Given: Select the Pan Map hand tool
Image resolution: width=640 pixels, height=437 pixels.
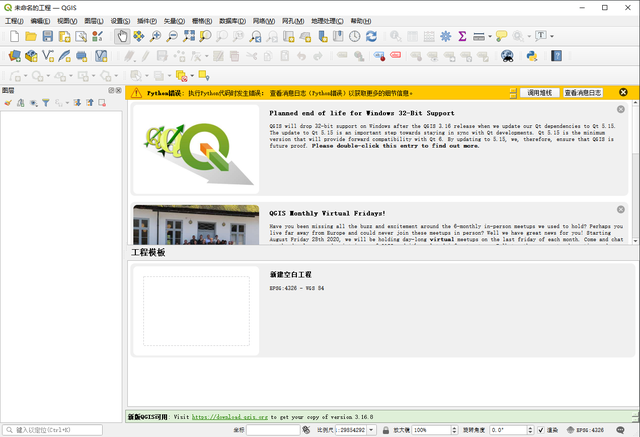Looking at the screenshot, I should click(122, 36).
